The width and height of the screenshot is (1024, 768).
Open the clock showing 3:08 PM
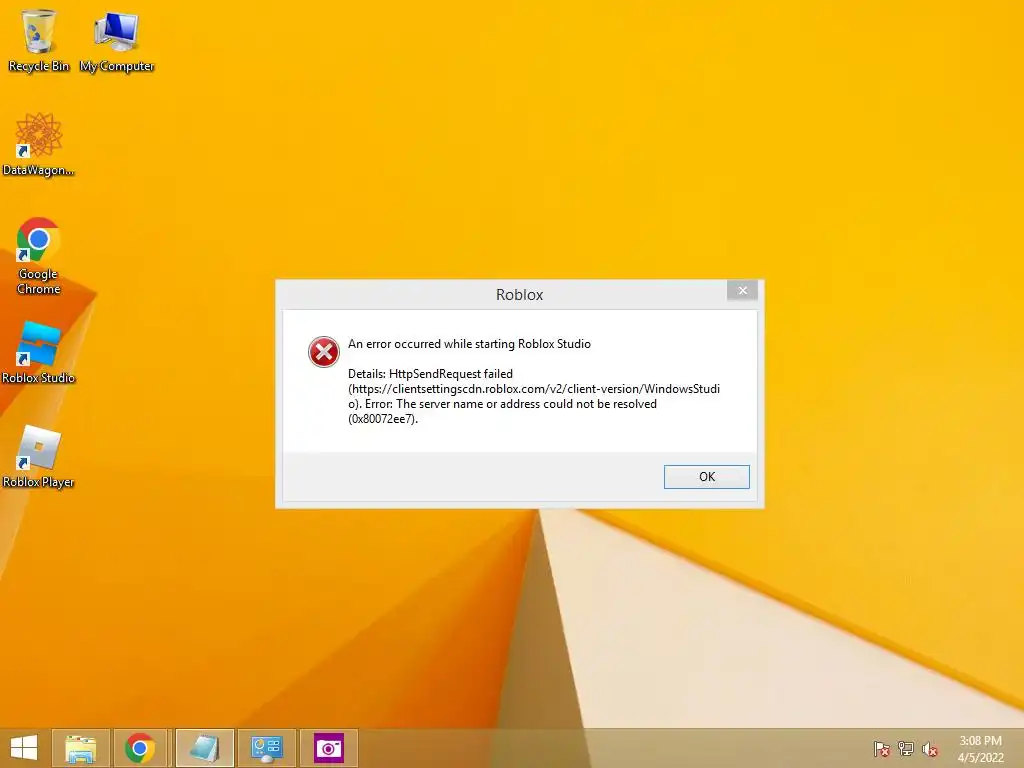click(x=980, y=749)
